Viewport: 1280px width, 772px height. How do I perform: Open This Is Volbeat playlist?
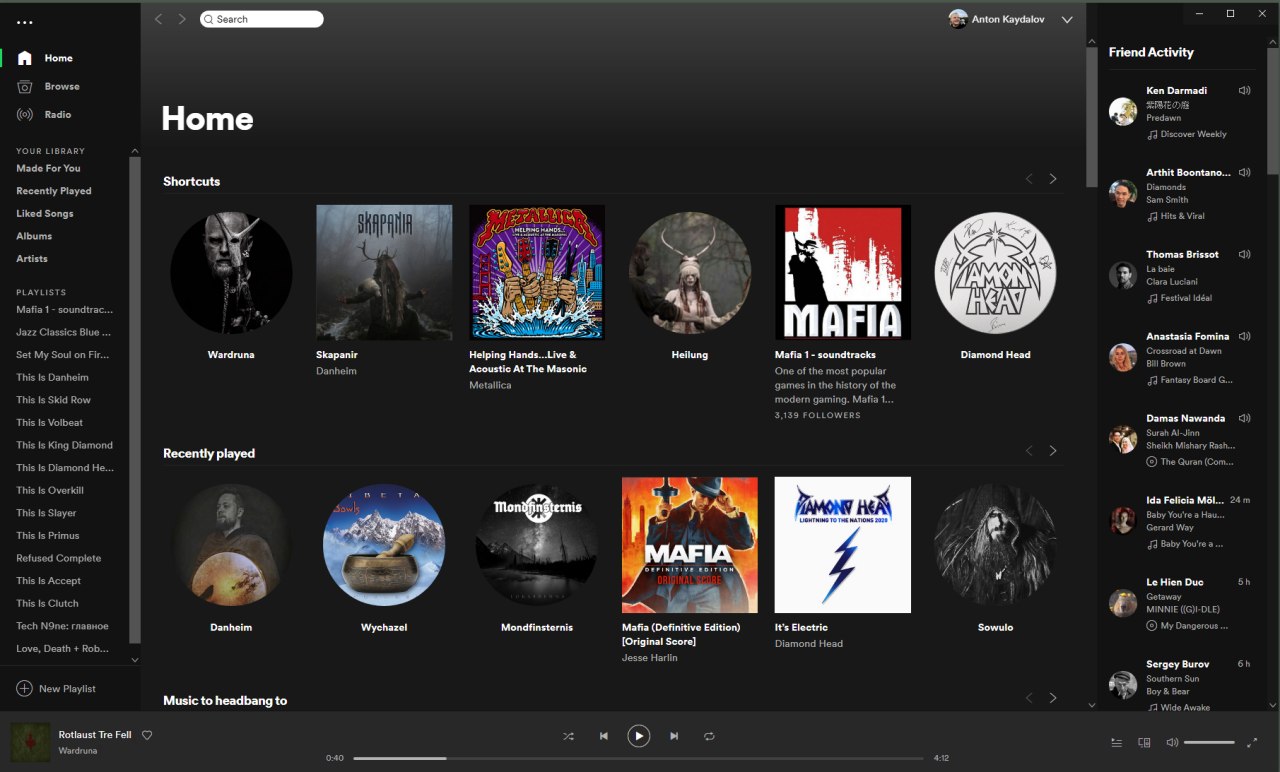click(x=49, y=422)
